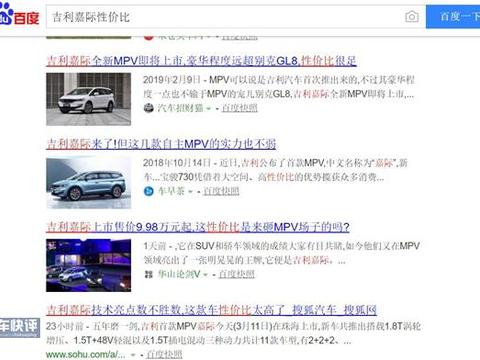The width and height of the screenshot is (480, 360).
Task: Open 百度快照 for 车早茶 result
Action: click(221, 191)
